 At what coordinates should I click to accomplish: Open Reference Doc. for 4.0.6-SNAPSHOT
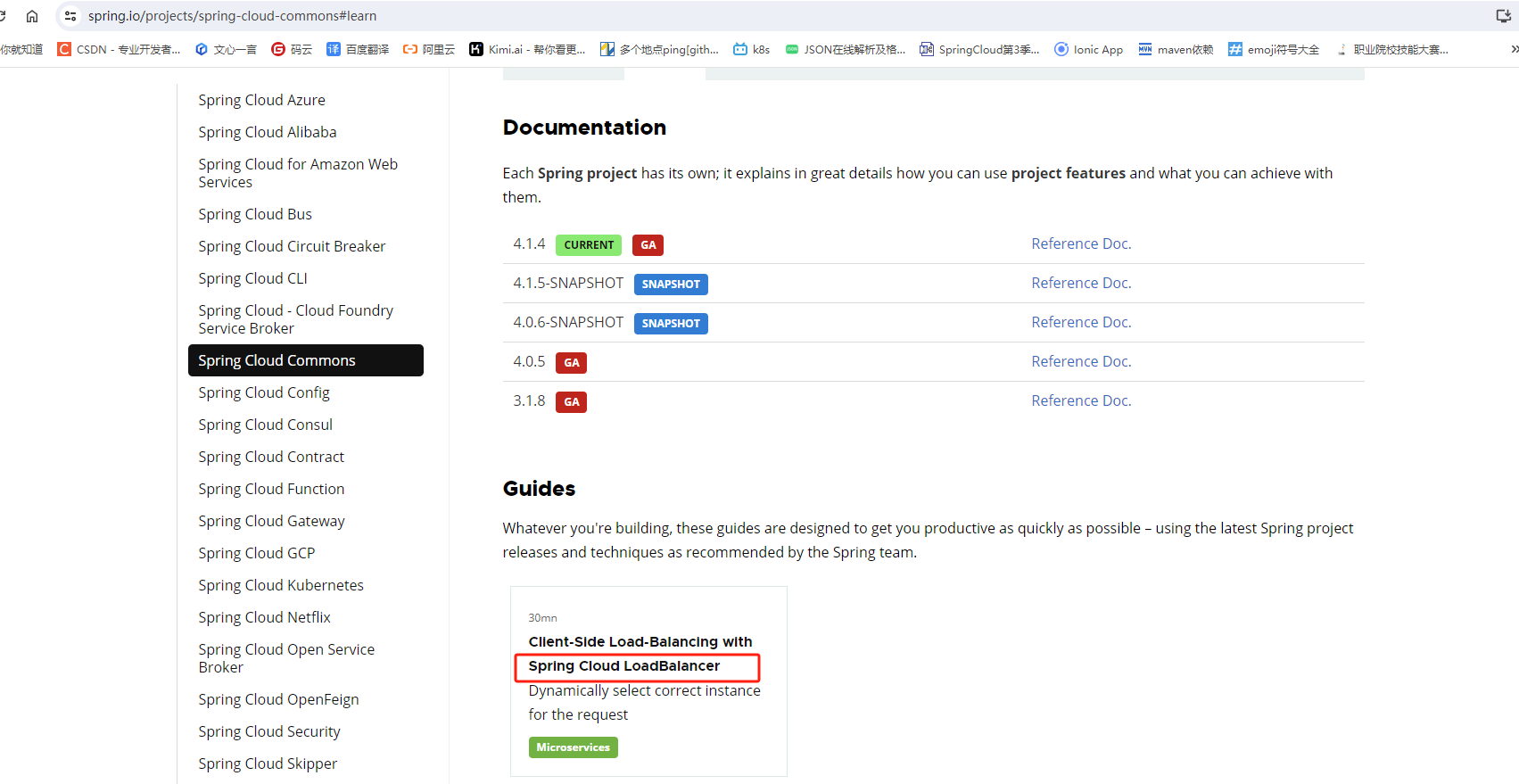[1081, 322]
